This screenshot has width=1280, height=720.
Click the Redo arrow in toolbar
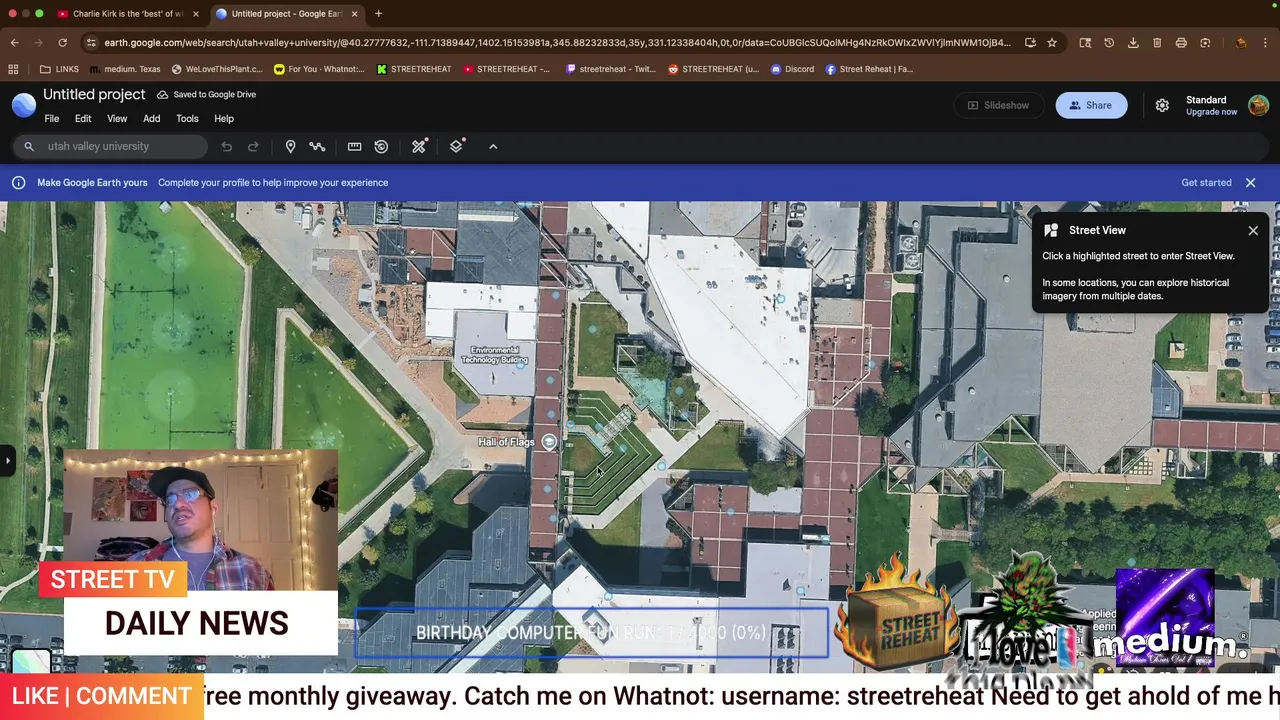pyautogui.click(x=253, y=147)
